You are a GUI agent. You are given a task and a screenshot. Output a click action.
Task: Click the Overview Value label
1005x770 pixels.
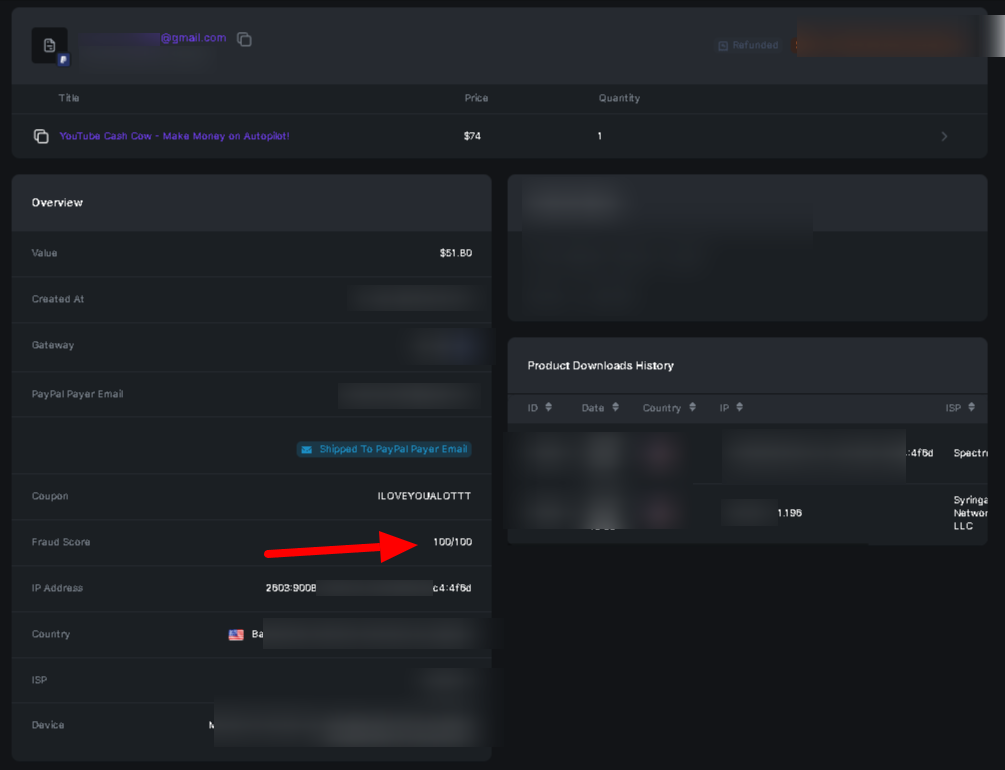coord(44,253)
